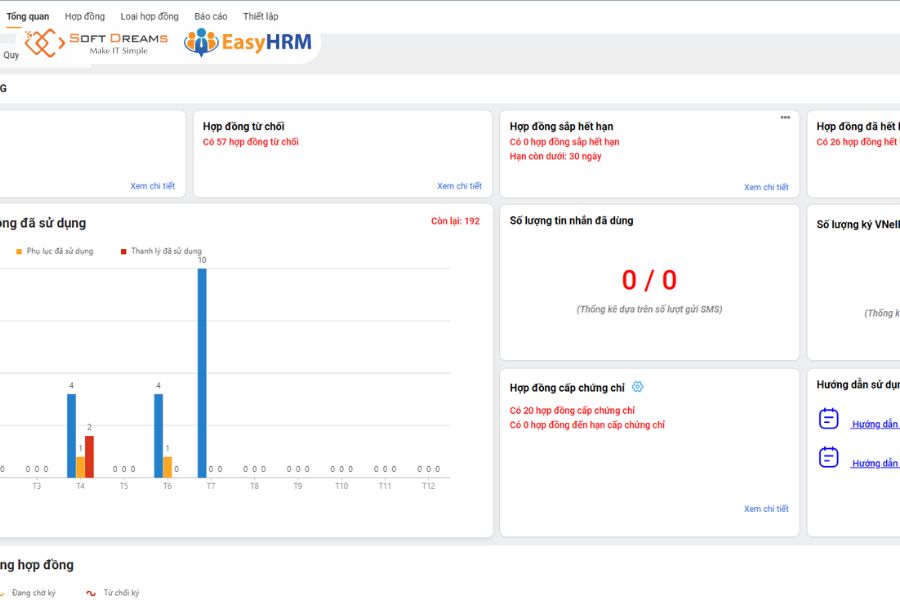Click the second Hướng dẫn calendar icon
900x600 pixels.
[828, 458]
